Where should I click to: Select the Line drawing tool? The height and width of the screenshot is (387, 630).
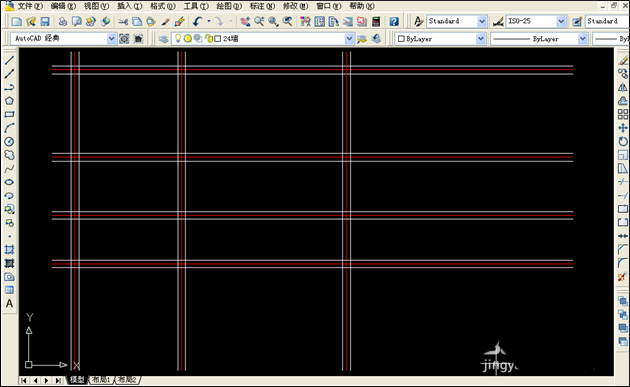[9, 60]
